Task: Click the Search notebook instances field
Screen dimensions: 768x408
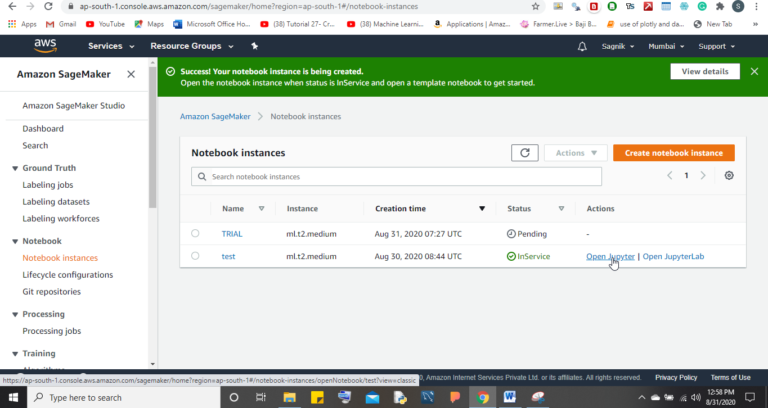Action: tap(396, 176)
